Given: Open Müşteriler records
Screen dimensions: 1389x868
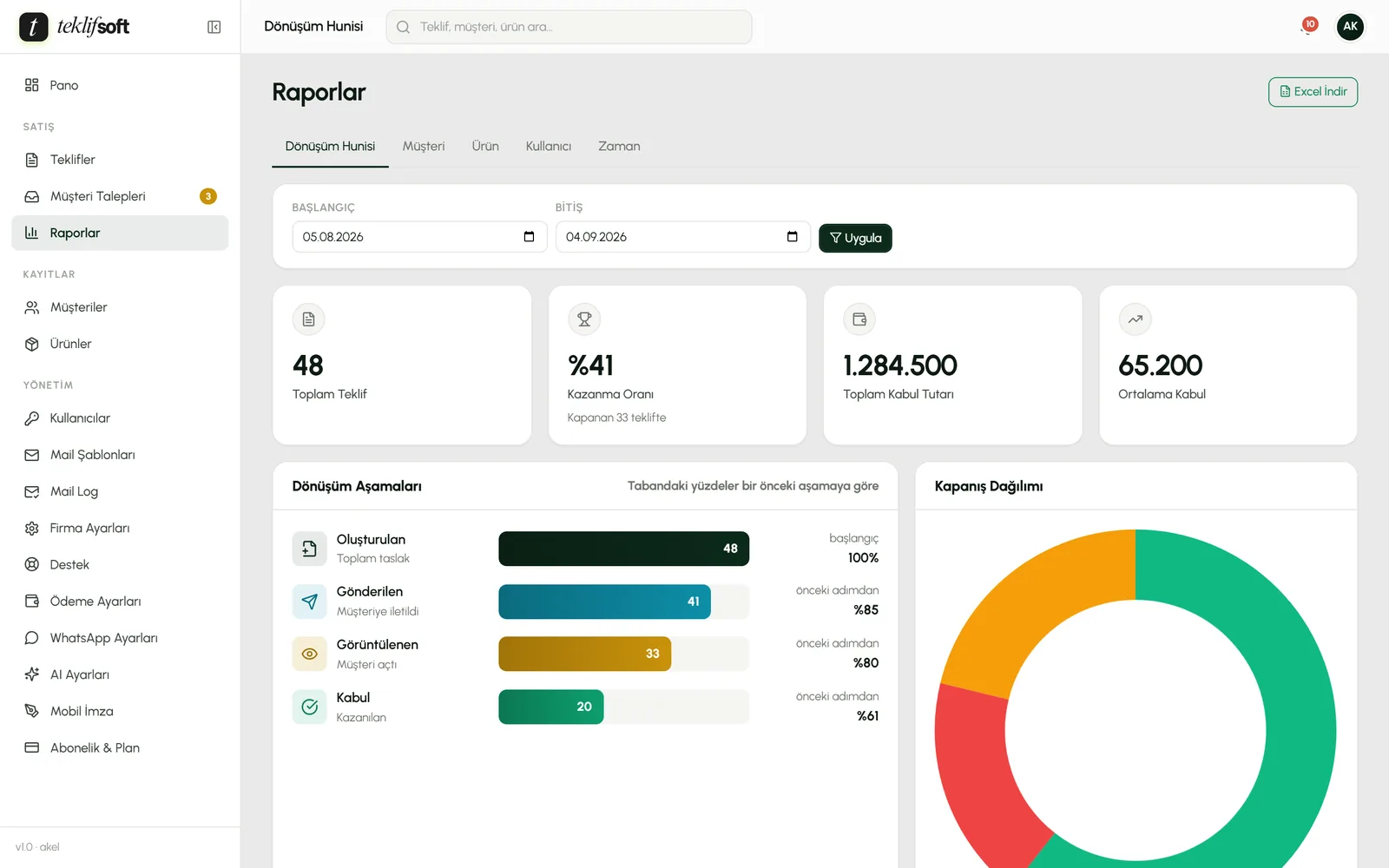Looking at the screenshot, I should (120, 307).
